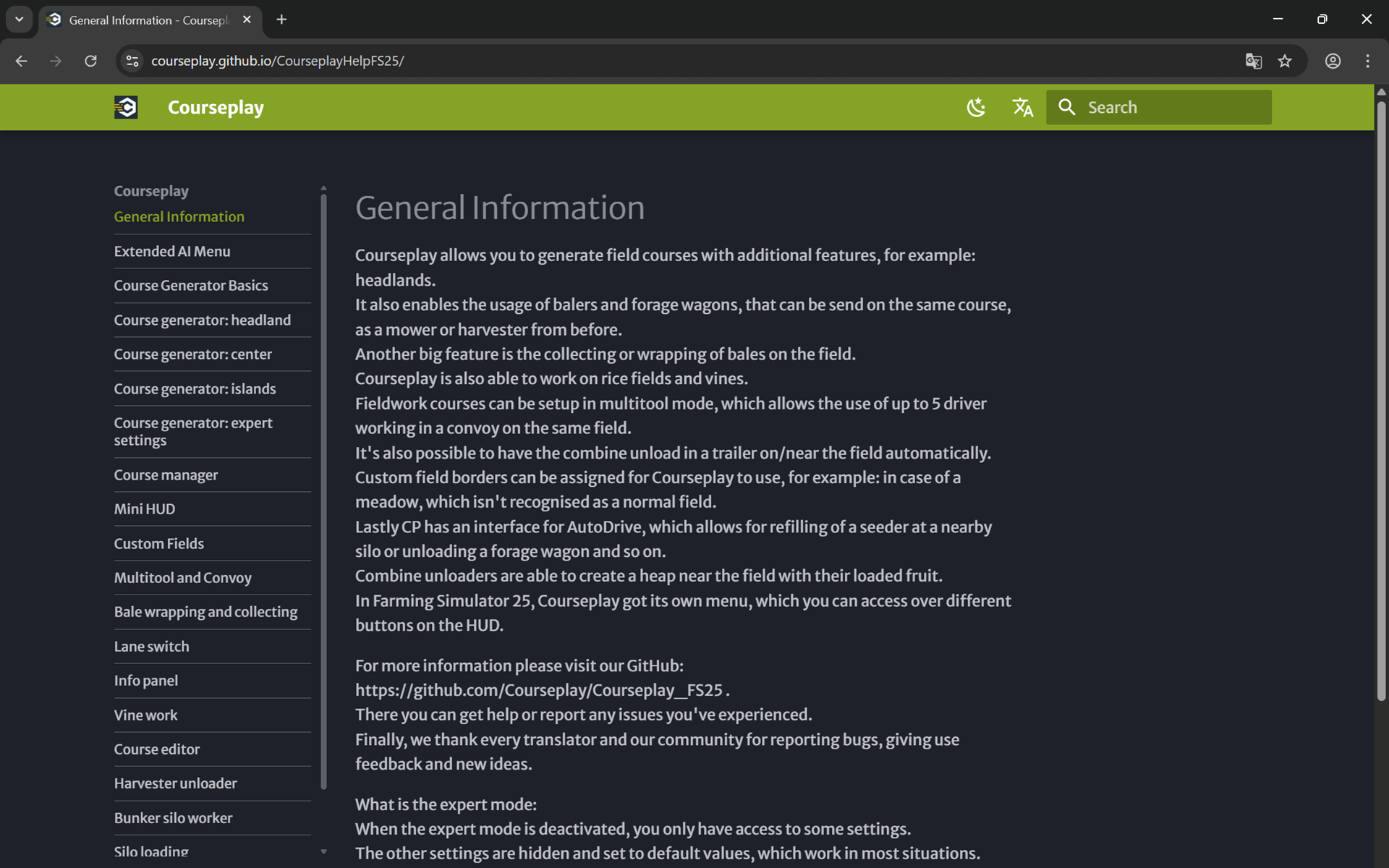Expand the tab search dropdown arrow
Viewport: 1389px width, 868px height.
coord(20,20)
